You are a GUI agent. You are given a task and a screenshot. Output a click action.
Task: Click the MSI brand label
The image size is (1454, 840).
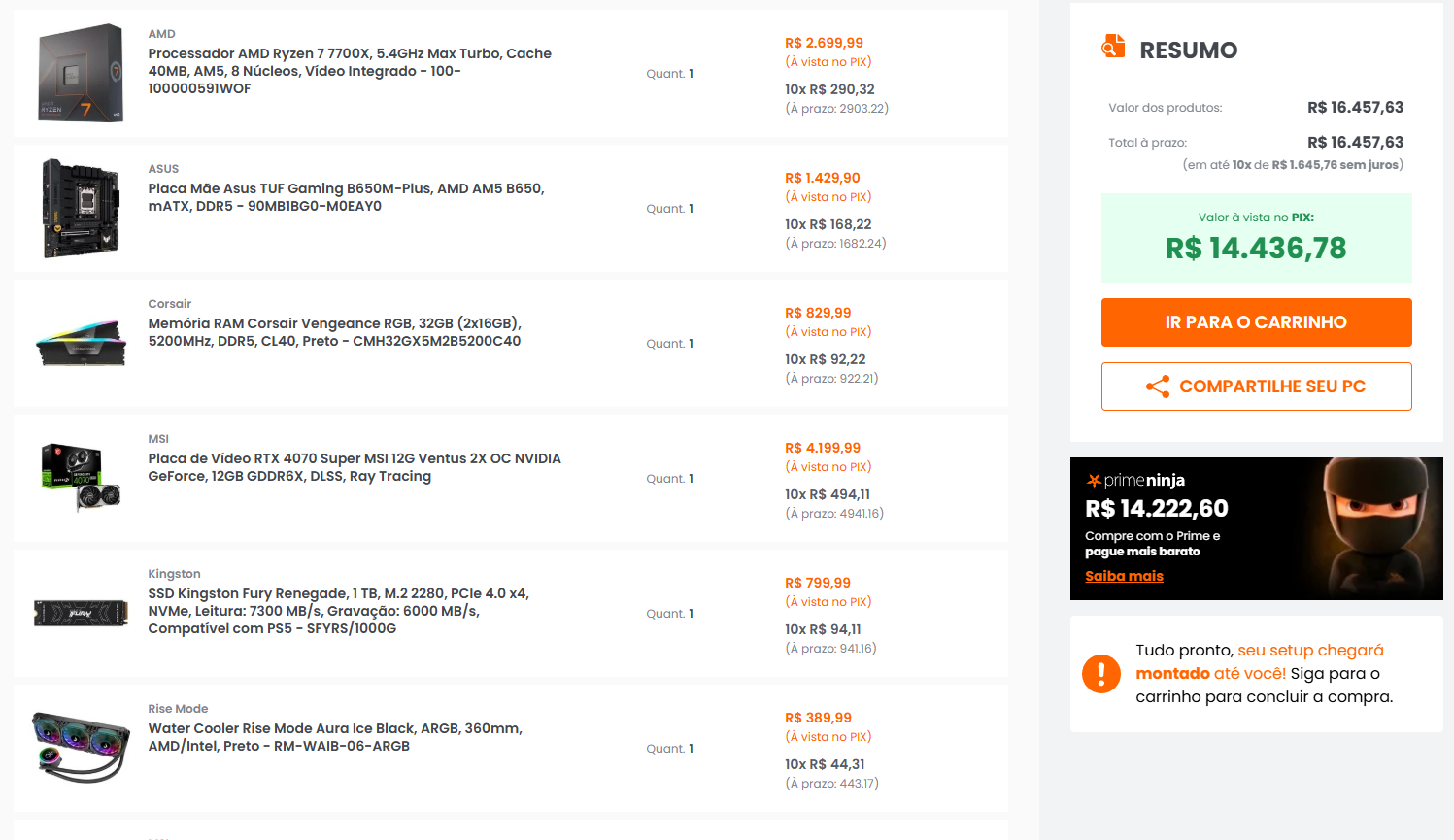coord(158,439)
